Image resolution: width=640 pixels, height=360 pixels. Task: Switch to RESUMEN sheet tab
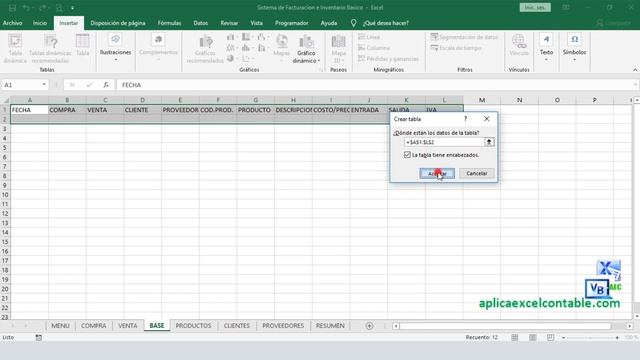click(330, 326)
